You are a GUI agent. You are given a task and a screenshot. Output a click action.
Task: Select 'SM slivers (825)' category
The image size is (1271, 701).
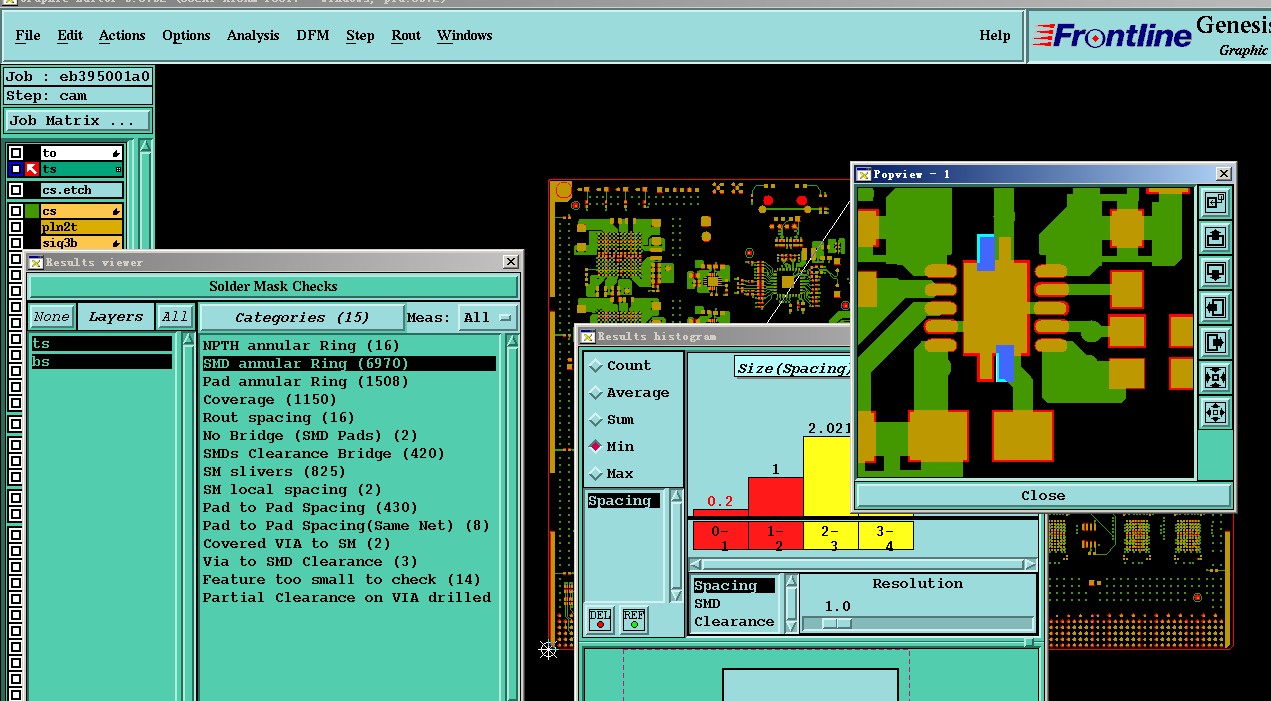click(349, 472)
